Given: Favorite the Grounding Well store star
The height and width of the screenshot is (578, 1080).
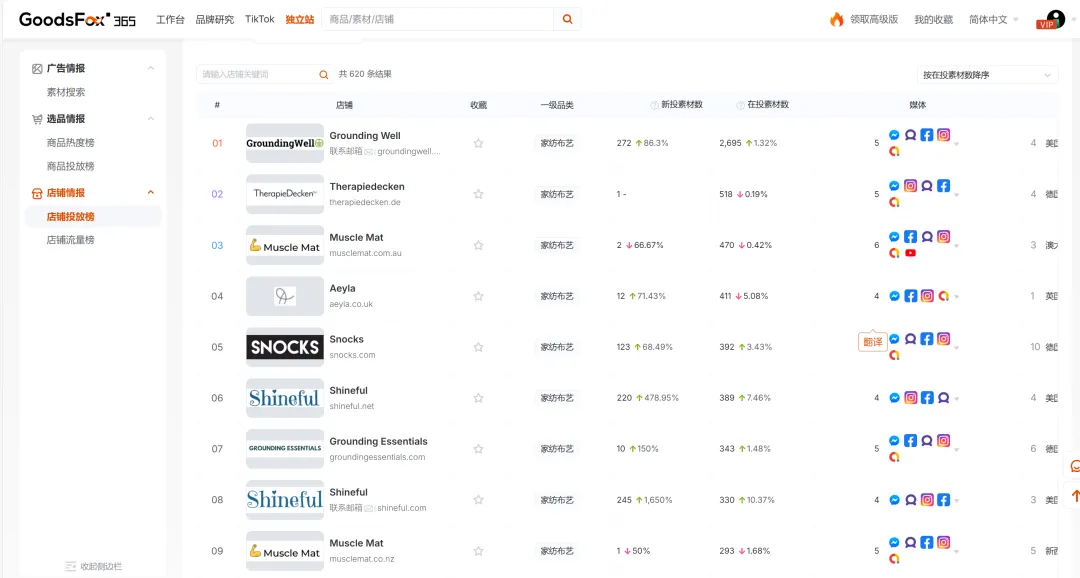Looking at the screenshot, I should point(478,143).
